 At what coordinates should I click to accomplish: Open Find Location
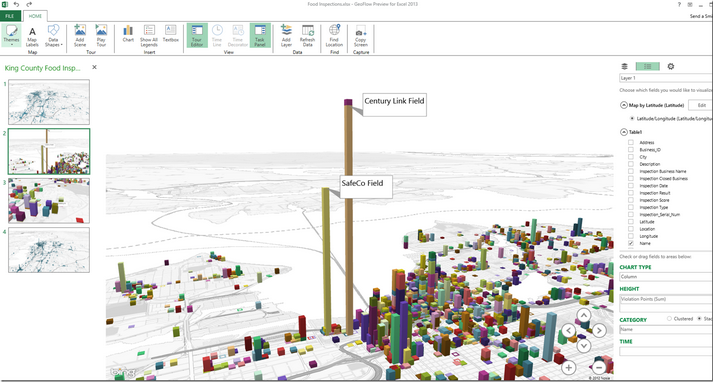click(334, 36)
